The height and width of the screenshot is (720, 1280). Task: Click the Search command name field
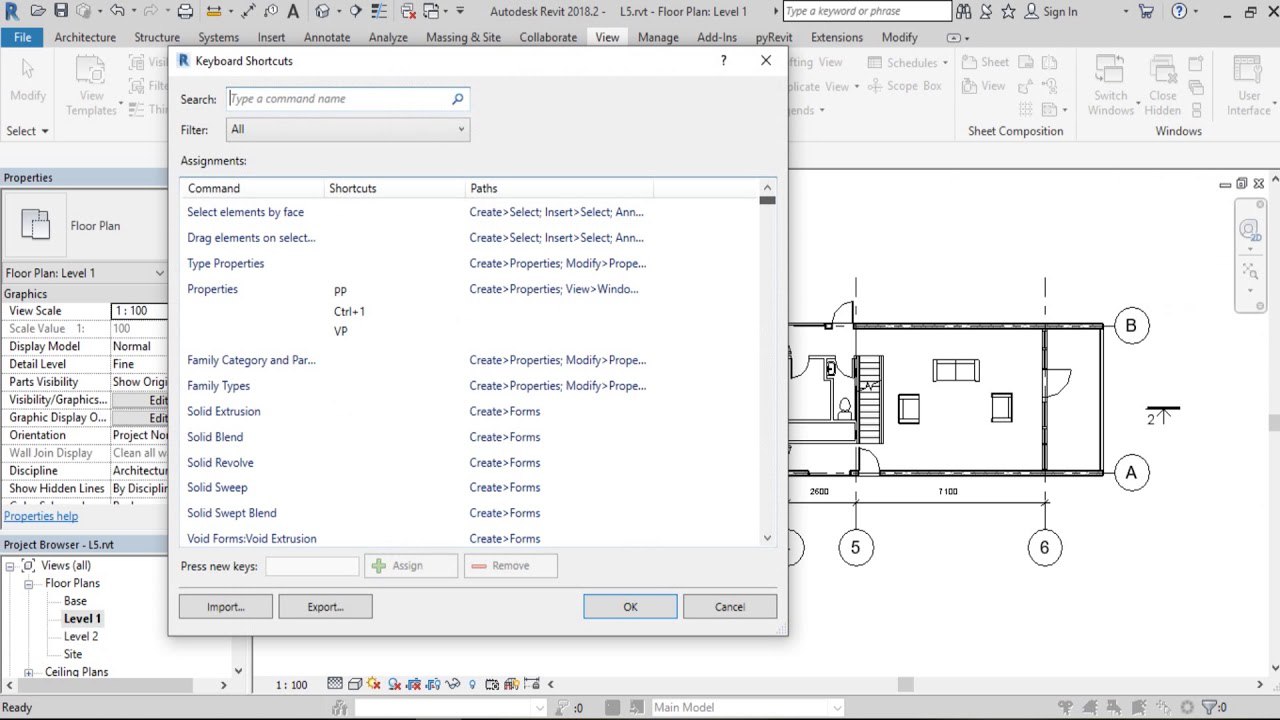click(x=348, y=99)
